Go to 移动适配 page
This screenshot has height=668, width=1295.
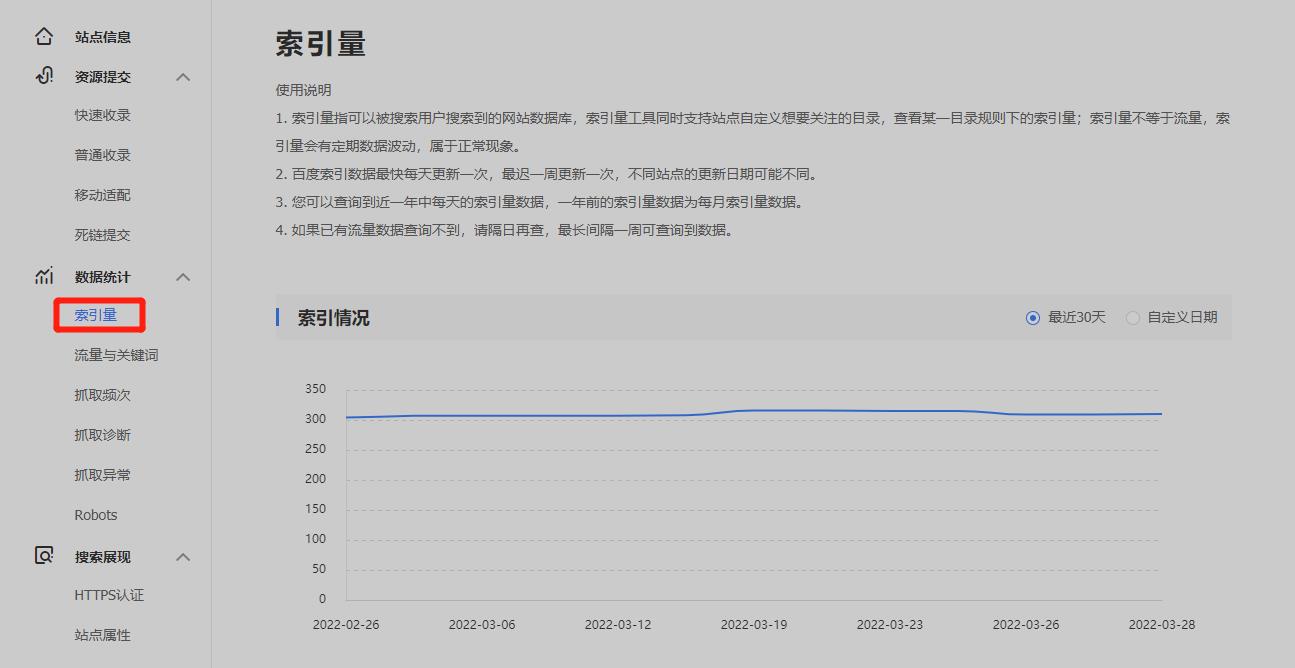click(102, 195)
